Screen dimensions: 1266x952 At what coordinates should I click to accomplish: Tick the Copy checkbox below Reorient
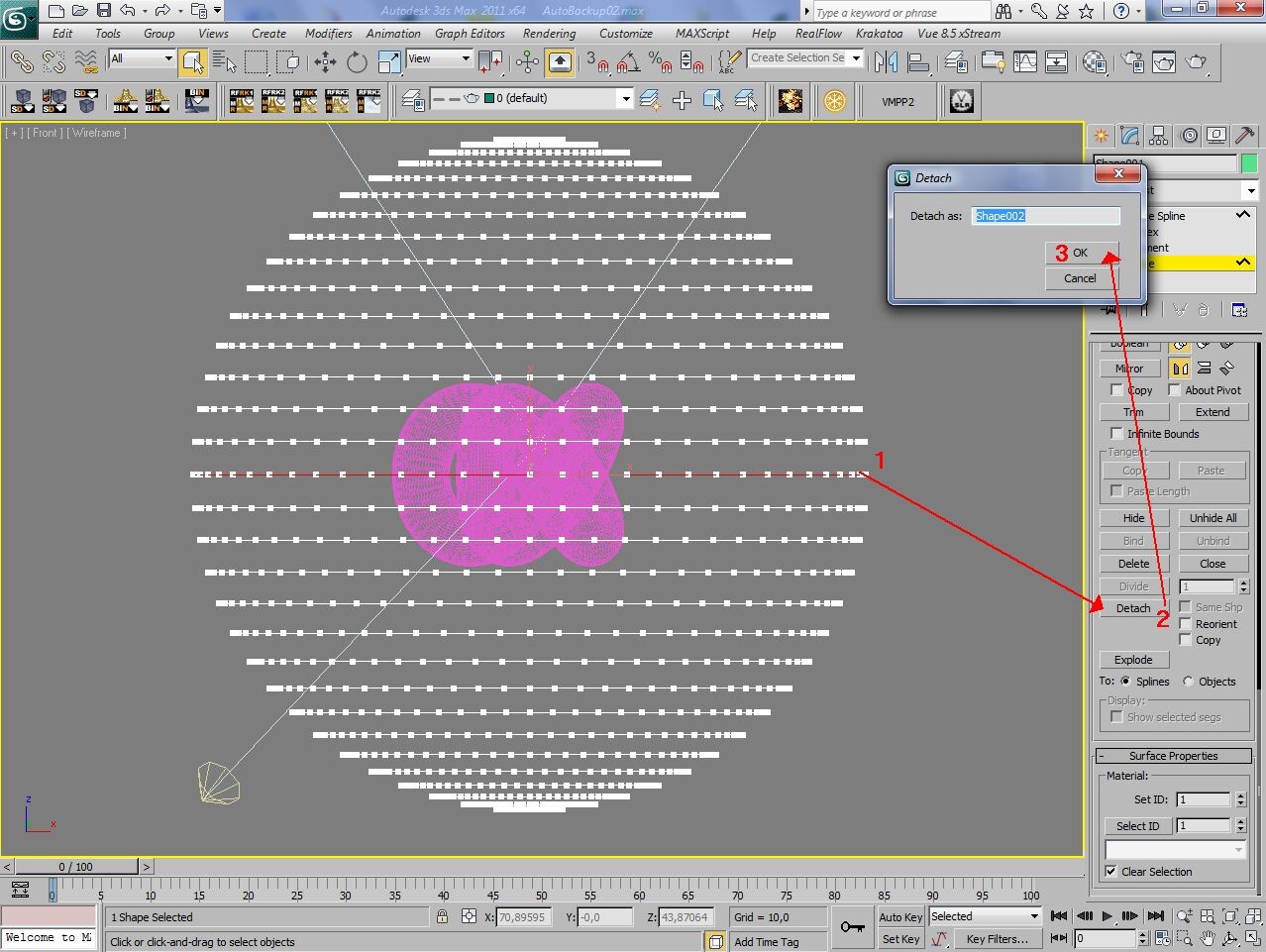(x=1185, y=640)
